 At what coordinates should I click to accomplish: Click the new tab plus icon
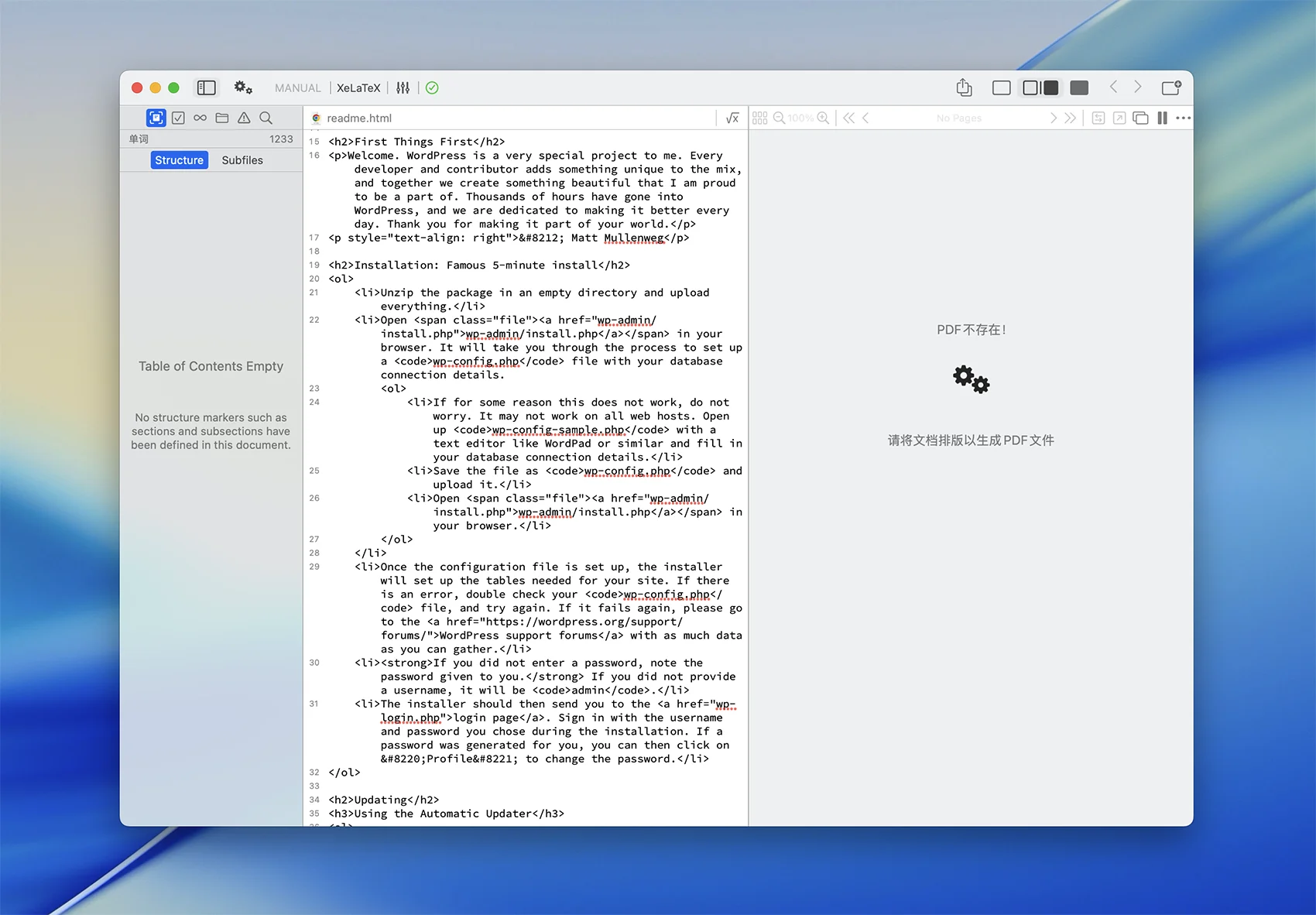point(1171,88)
